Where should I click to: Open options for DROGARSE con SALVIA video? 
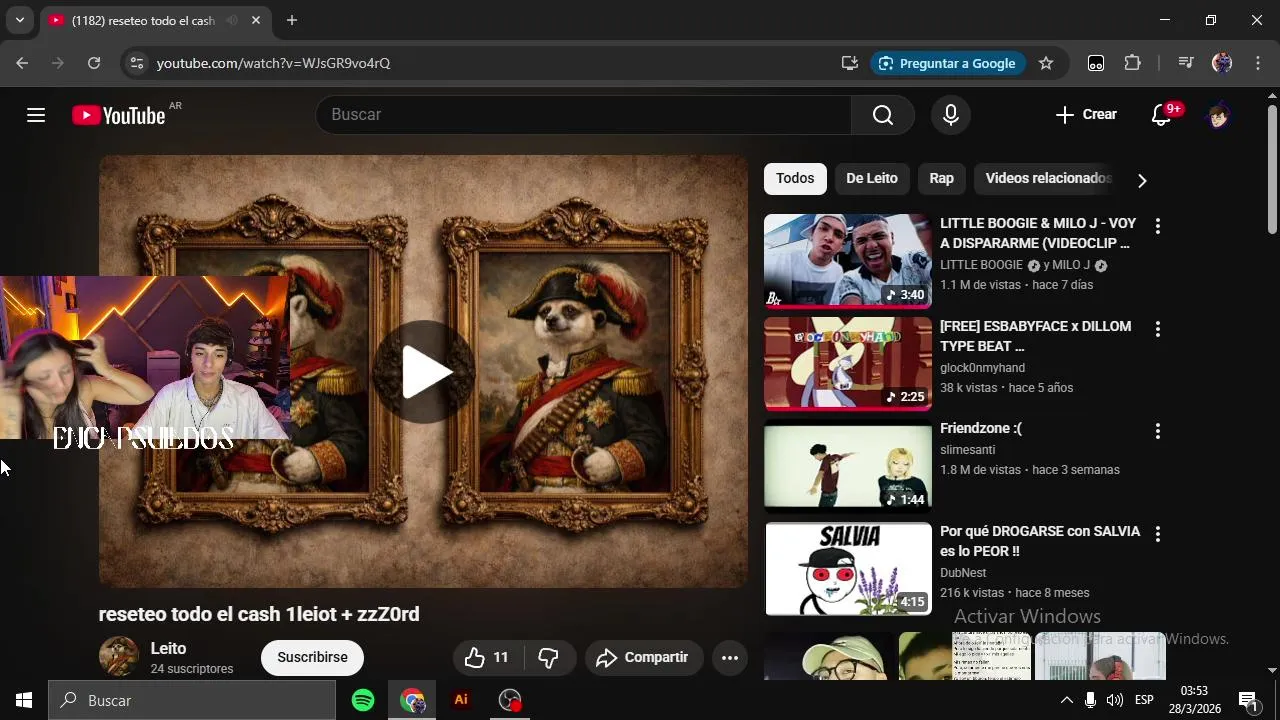(1158, 534)
